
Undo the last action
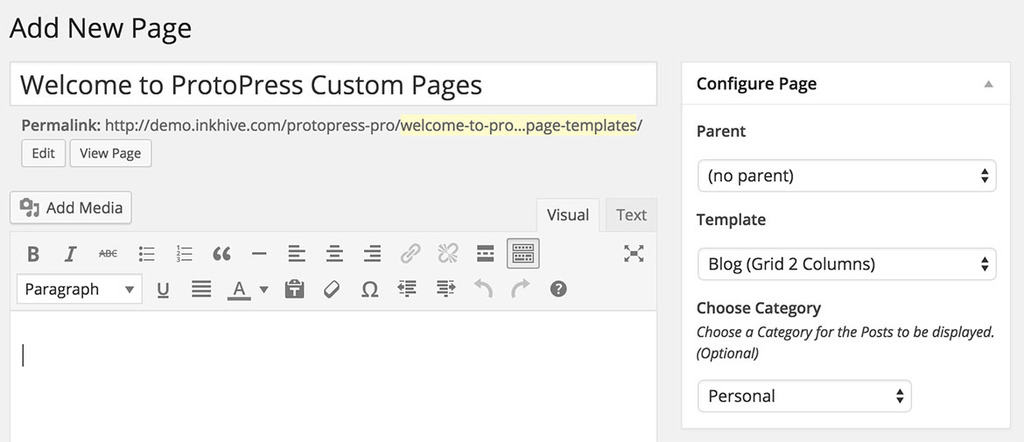click(x=483, y=289)
